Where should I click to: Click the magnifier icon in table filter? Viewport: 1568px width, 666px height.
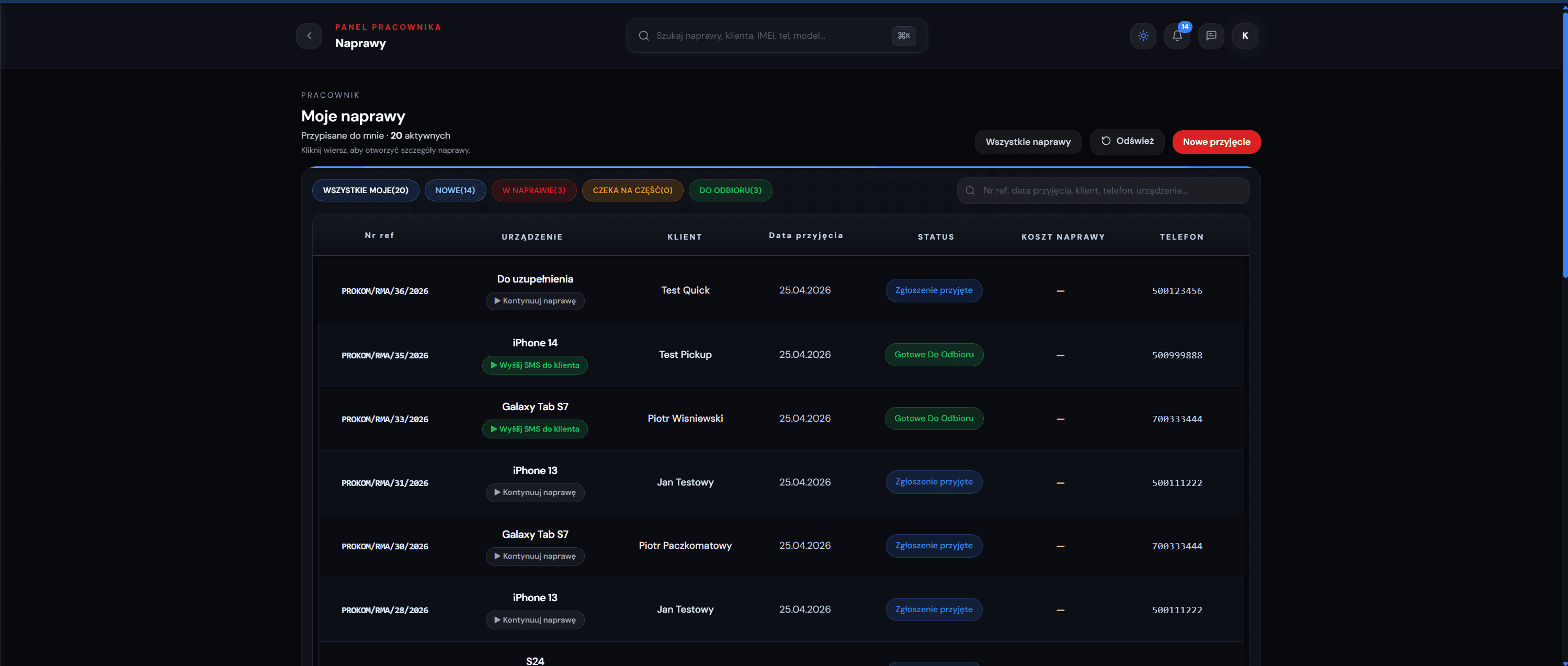[970, 190]
